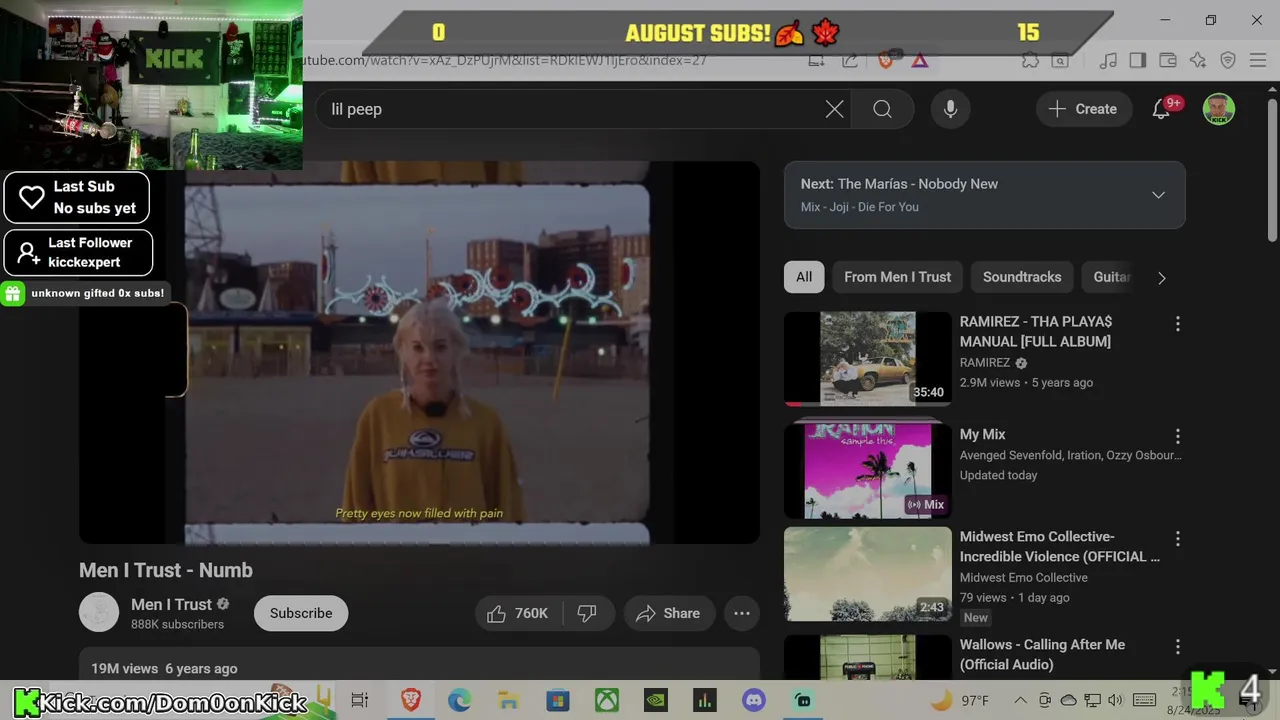Open YouTube notifications bell
1280x720 pixels.
coord(1162,109)
